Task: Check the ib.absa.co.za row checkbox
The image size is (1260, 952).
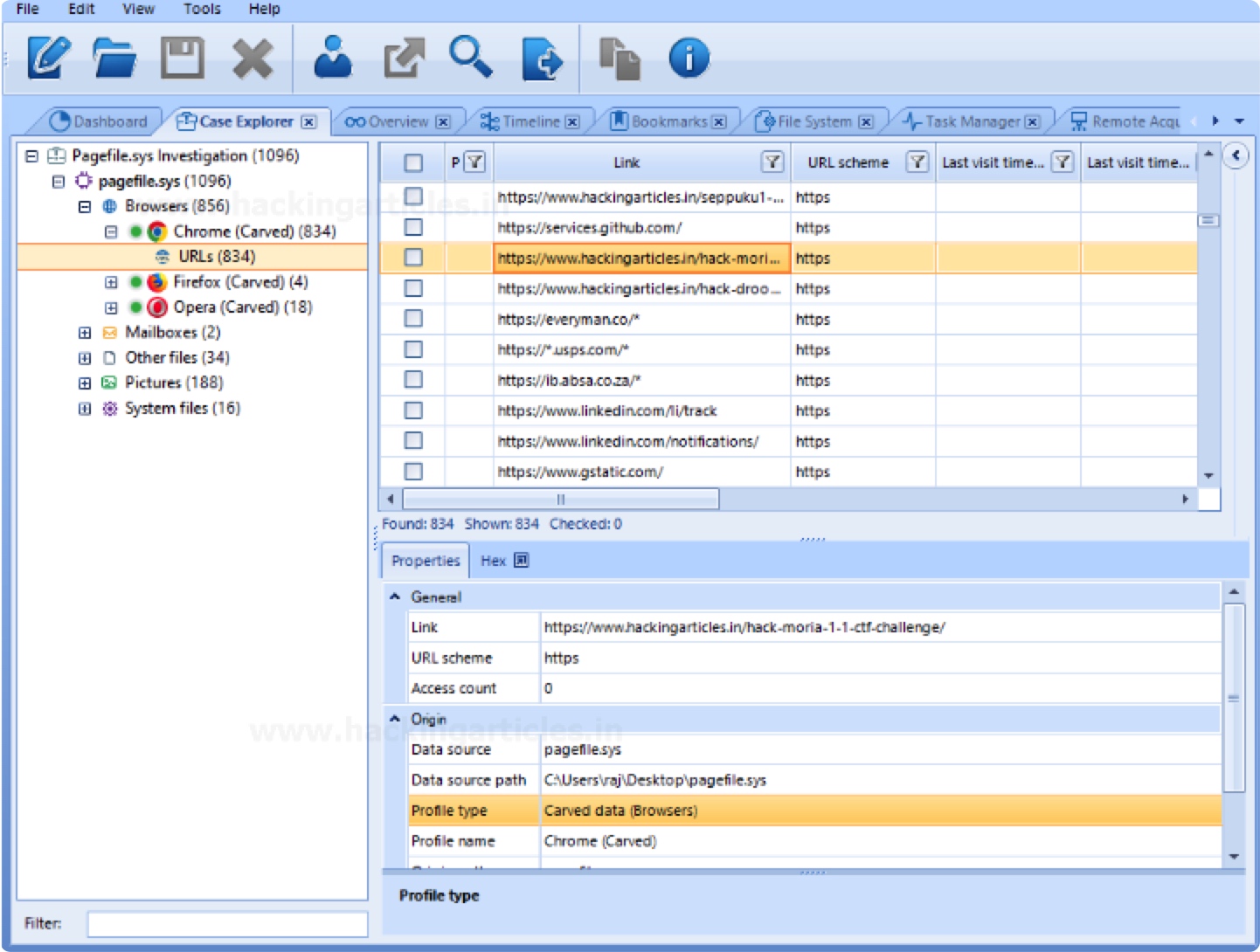Action: pos(413,380)
